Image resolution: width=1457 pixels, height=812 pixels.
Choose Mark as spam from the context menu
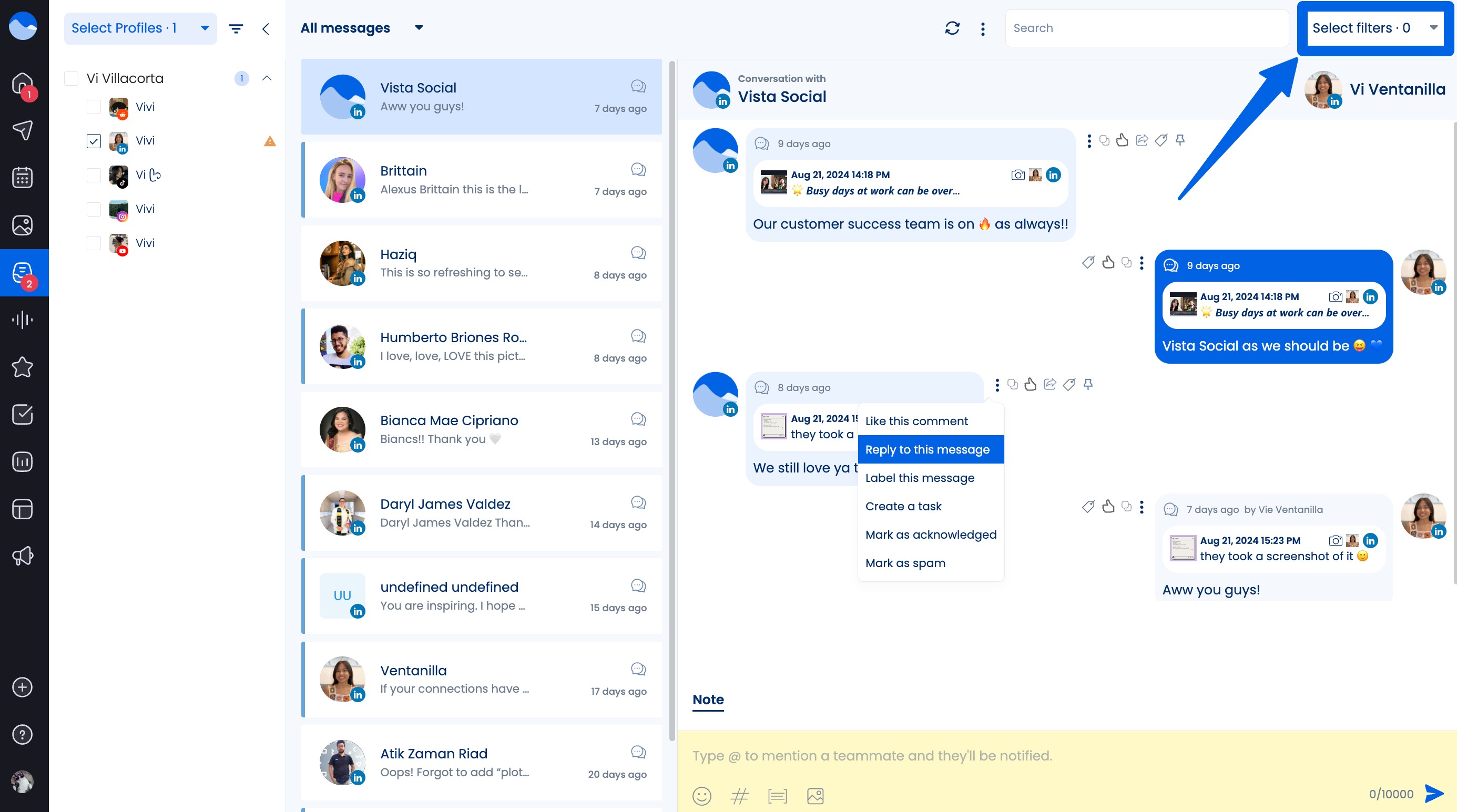905,563
